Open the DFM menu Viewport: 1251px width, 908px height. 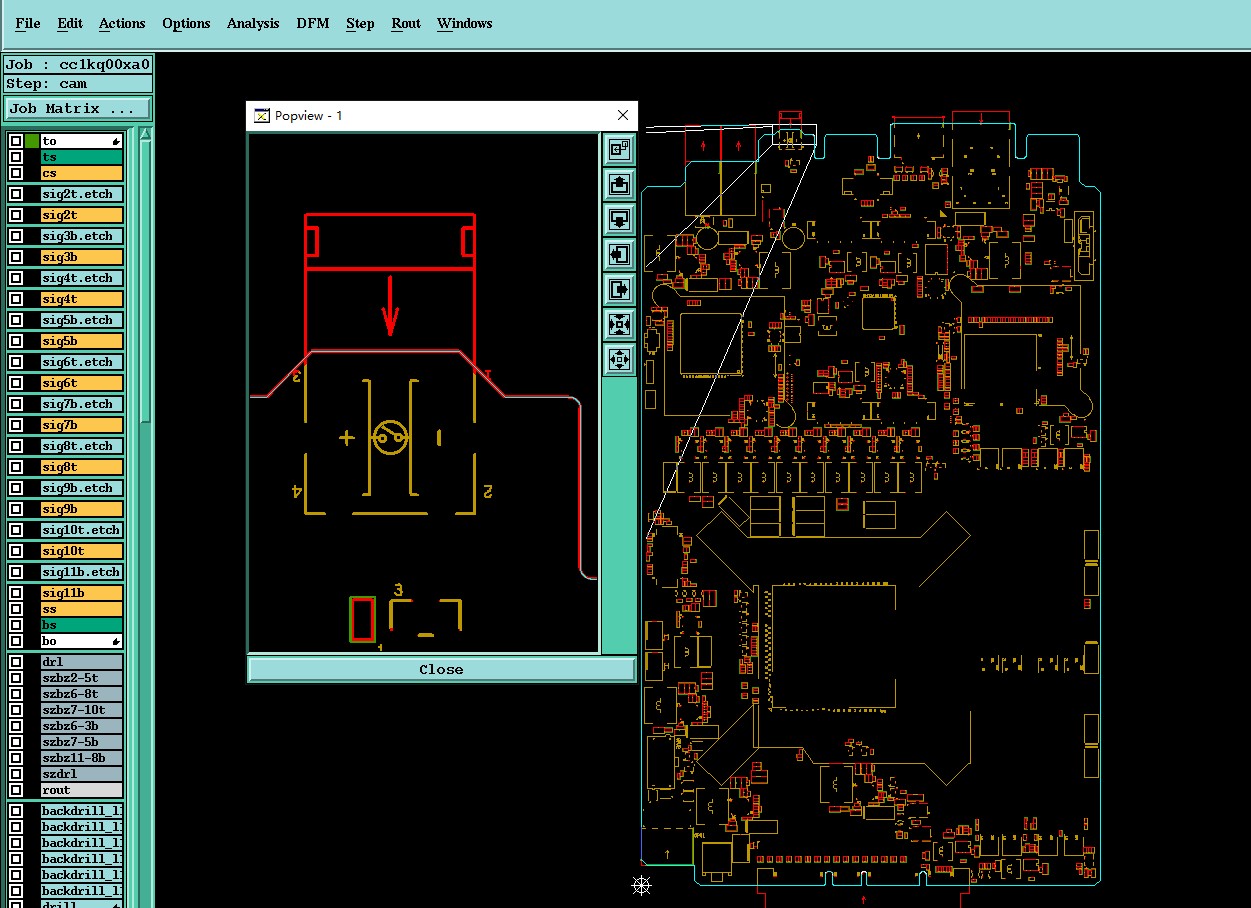tap(313, 23)
